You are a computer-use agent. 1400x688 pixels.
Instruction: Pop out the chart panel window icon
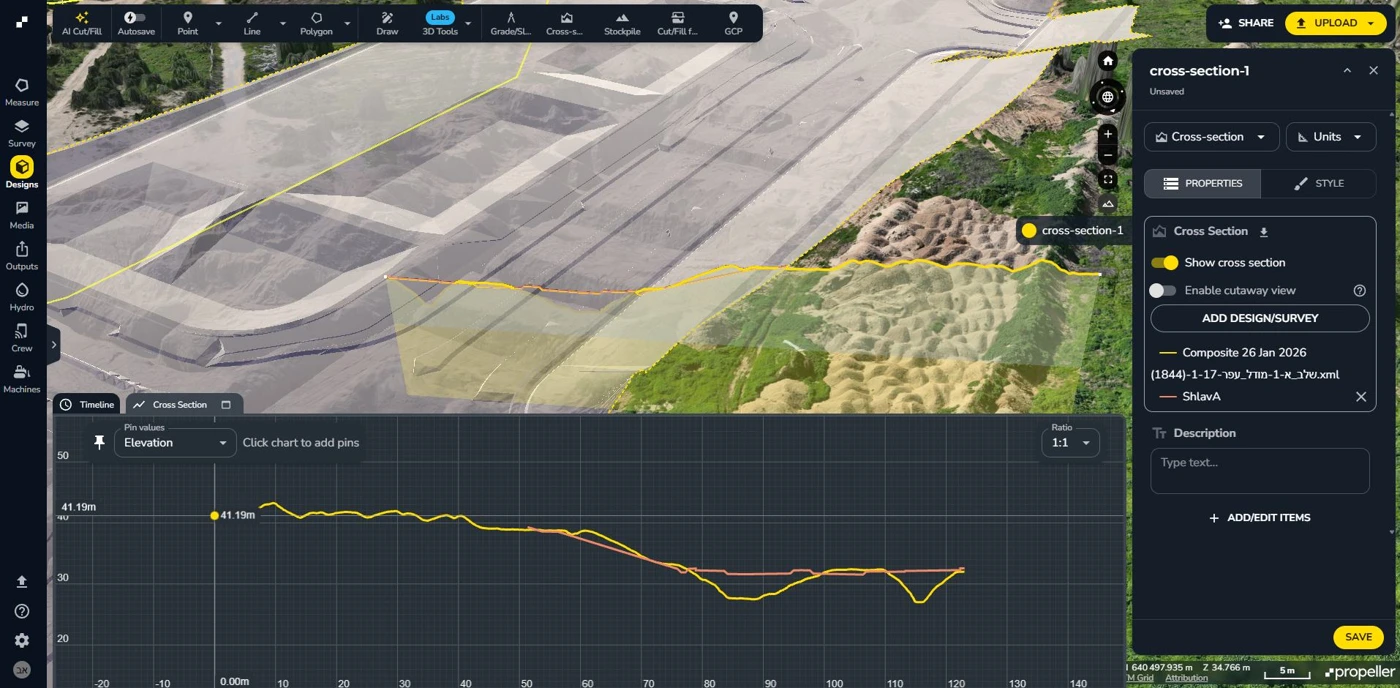[226, 405]
